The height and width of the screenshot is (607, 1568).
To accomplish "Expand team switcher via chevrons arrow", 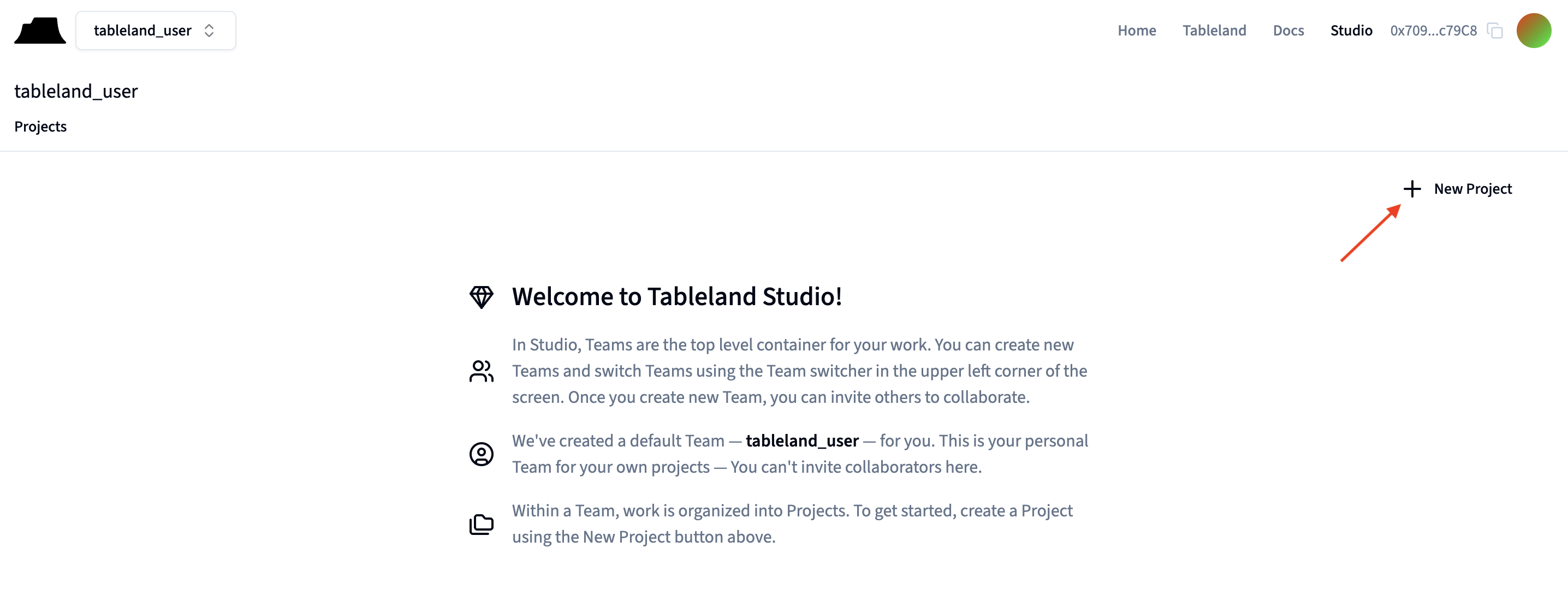I will (x=210, y=31).
